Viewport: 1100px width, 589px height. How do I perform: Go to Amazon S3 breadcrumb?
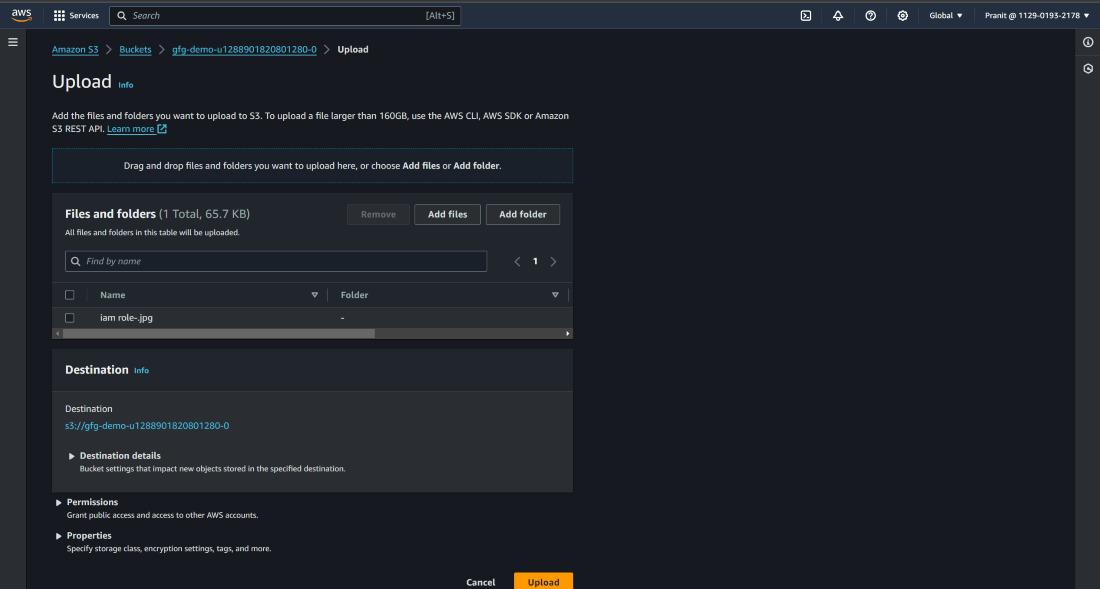pos(75,50)
